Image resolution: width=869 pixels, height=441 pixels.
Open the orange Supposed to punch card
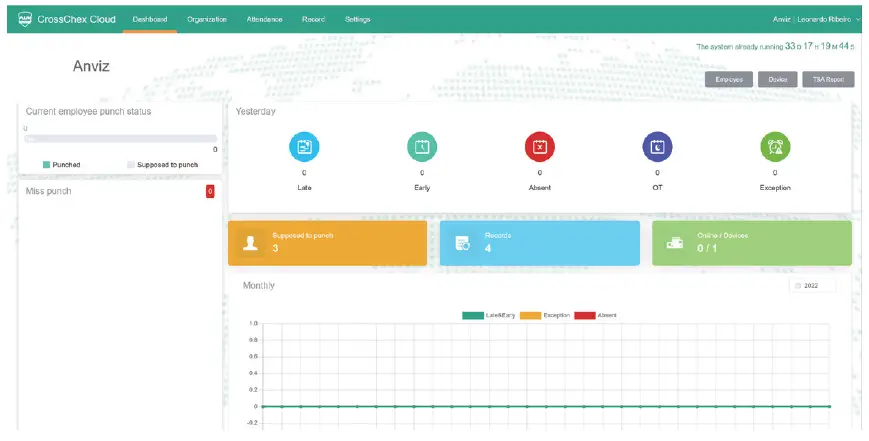click(x=328, y=243)
